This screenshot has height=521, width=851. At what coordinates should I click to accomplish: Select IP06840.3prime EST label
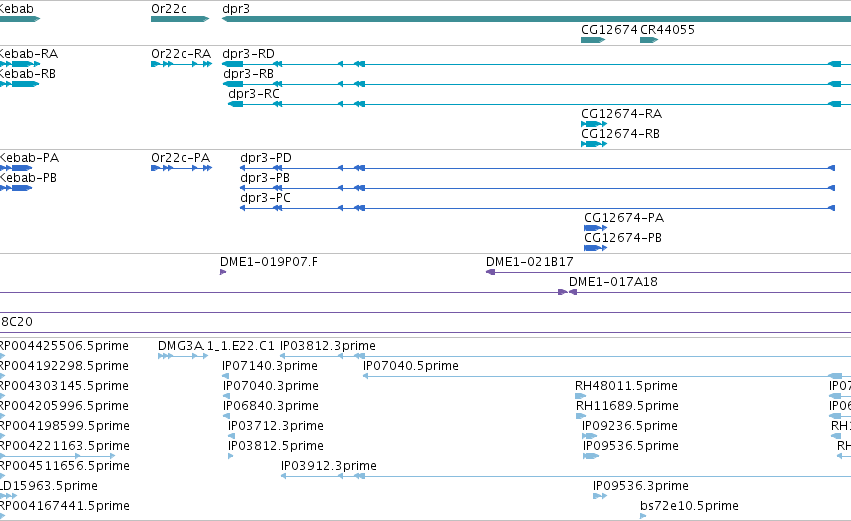click(x=271, y=406)
